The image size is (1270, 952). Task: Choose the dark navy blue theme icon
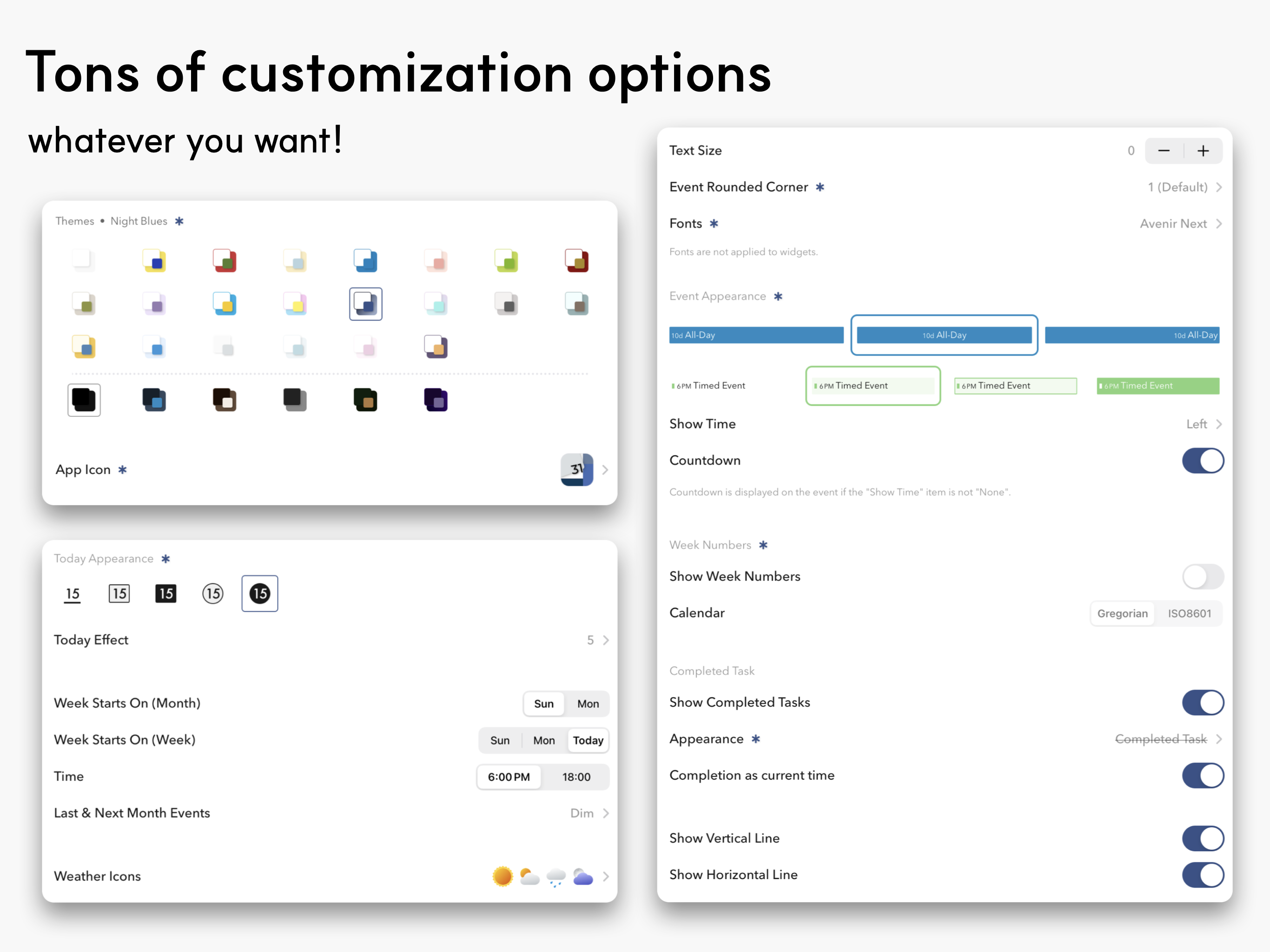click(x=154, y=400)
